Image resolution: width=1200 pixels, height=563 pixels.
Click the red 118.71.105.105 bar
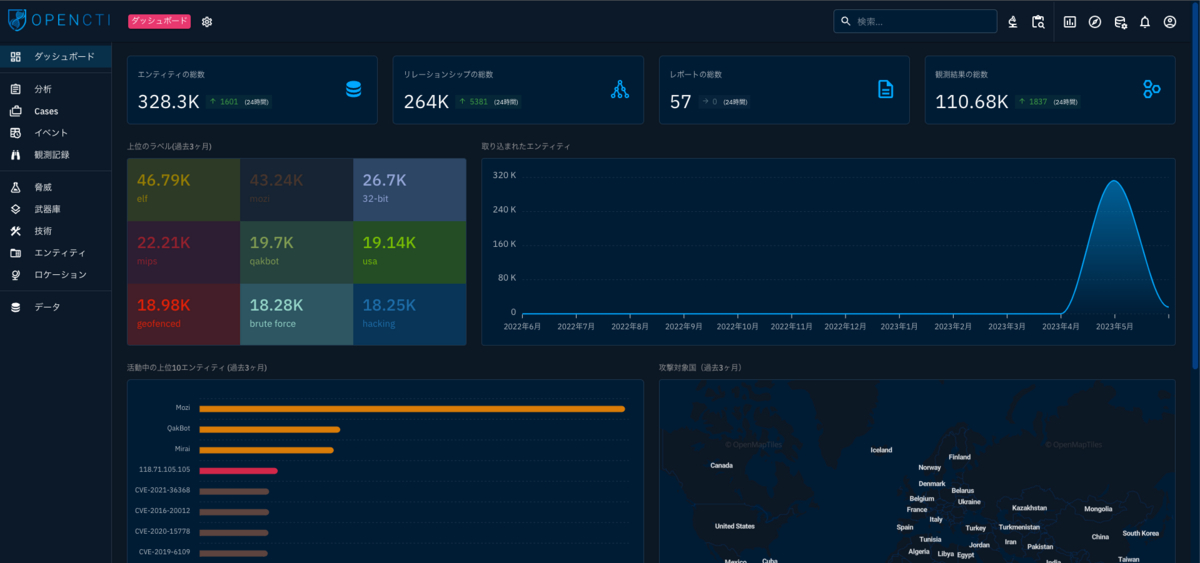pos(238,470)
